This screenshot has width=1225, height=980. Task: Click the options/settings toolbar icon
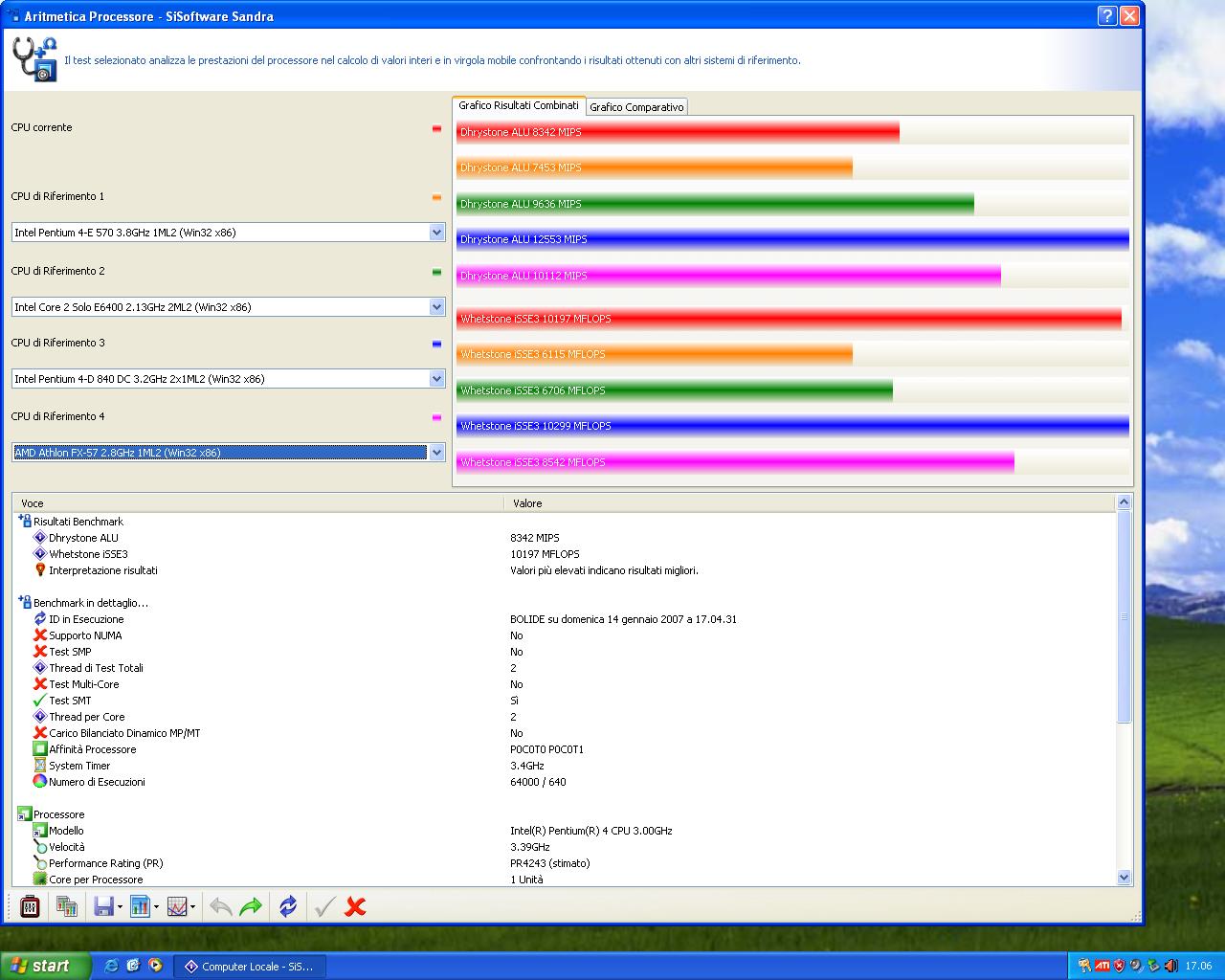tap(30, 905)
